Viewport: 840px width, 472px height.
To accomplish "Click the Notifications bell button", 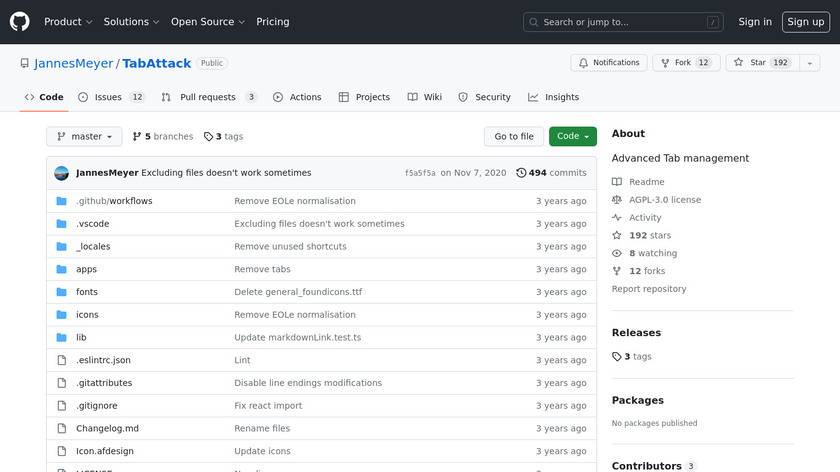I will point(609,63).
